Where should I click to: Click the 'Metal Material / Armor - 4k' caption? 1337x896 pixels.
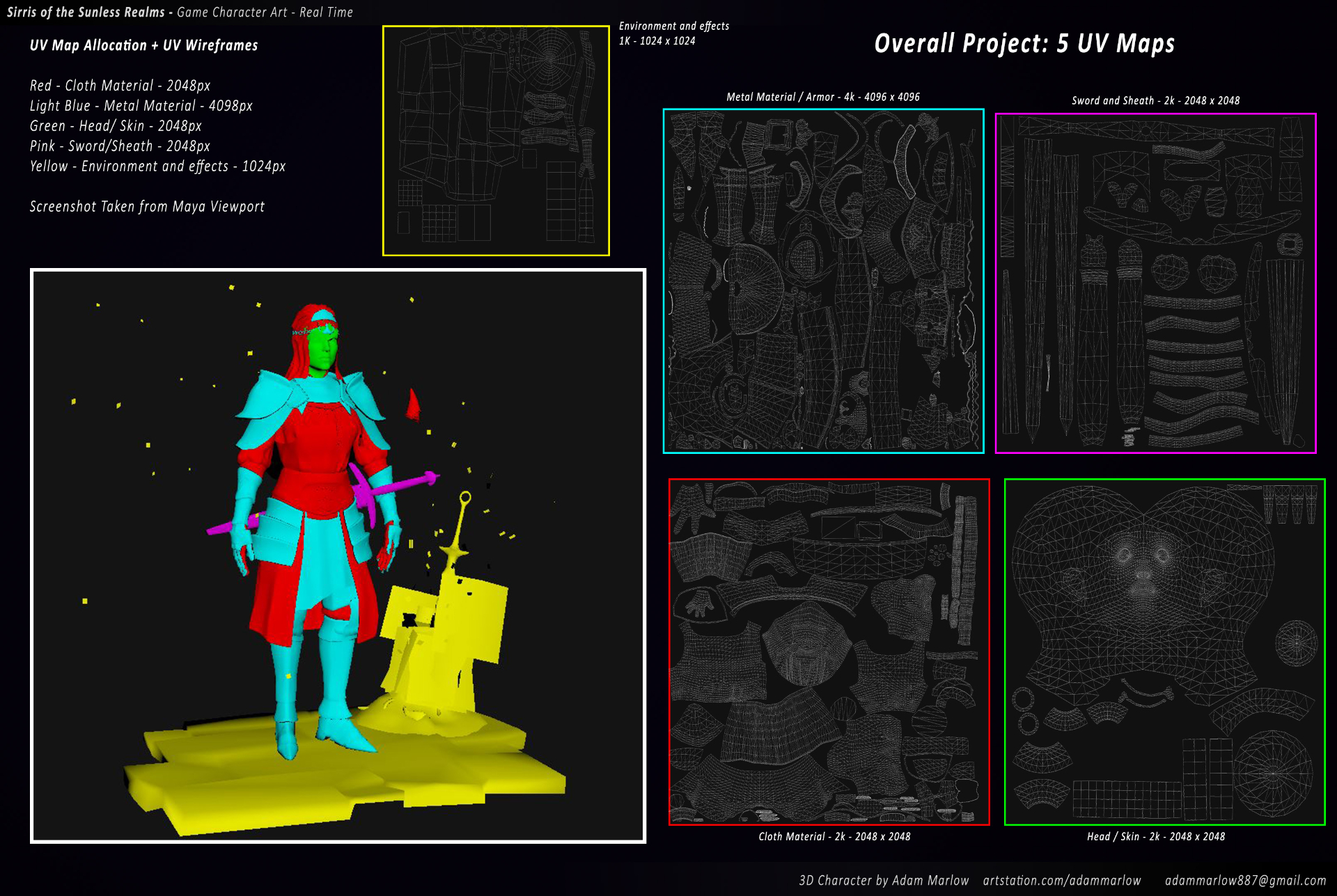tap(822, 97)
